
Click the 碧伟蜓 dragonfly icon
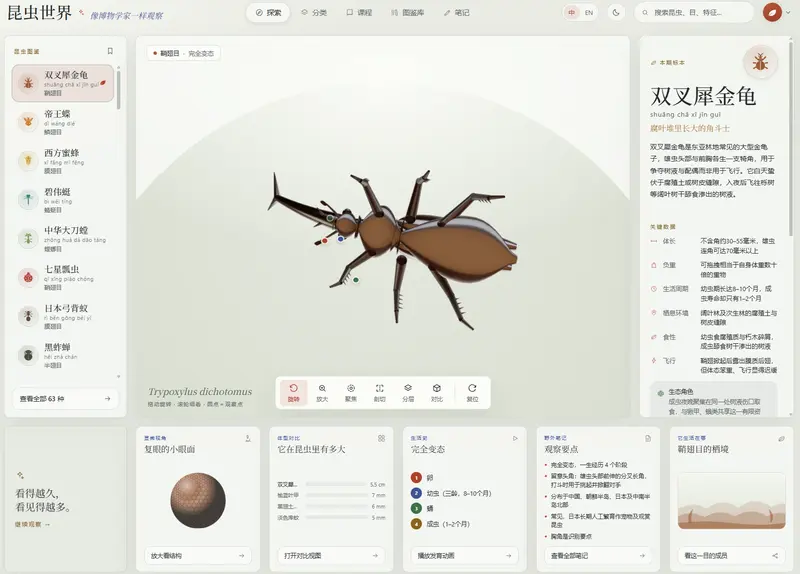tap(28, 199)
